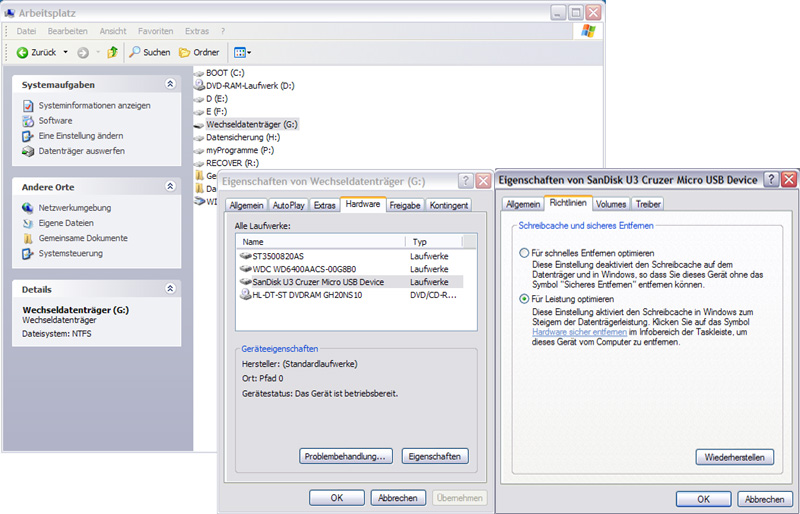Click the forward arrow toolbar icon

83,53
